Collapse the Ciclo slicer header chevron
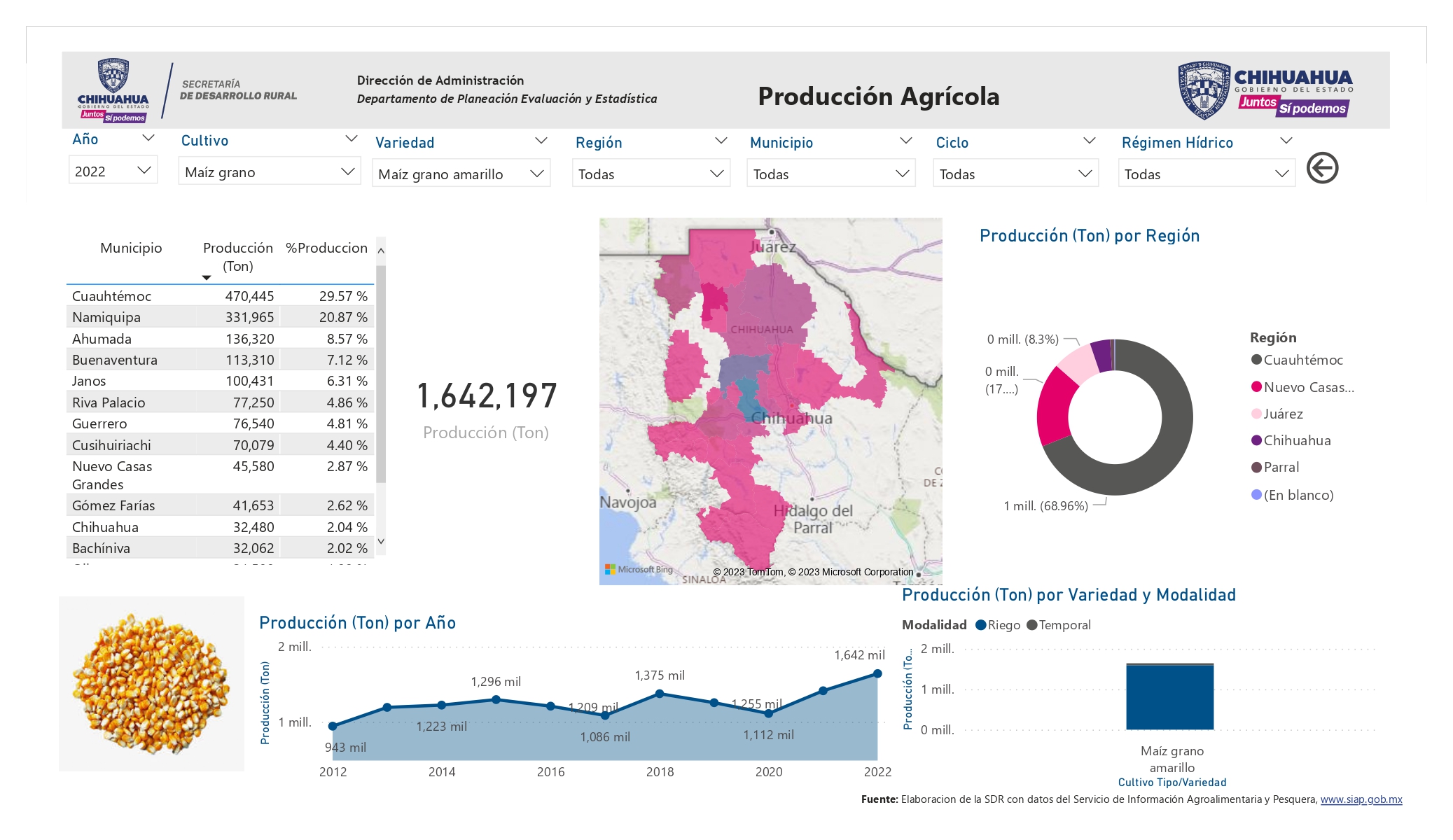This screenshot has height=840, width=1453. [x=1089, y=141]
